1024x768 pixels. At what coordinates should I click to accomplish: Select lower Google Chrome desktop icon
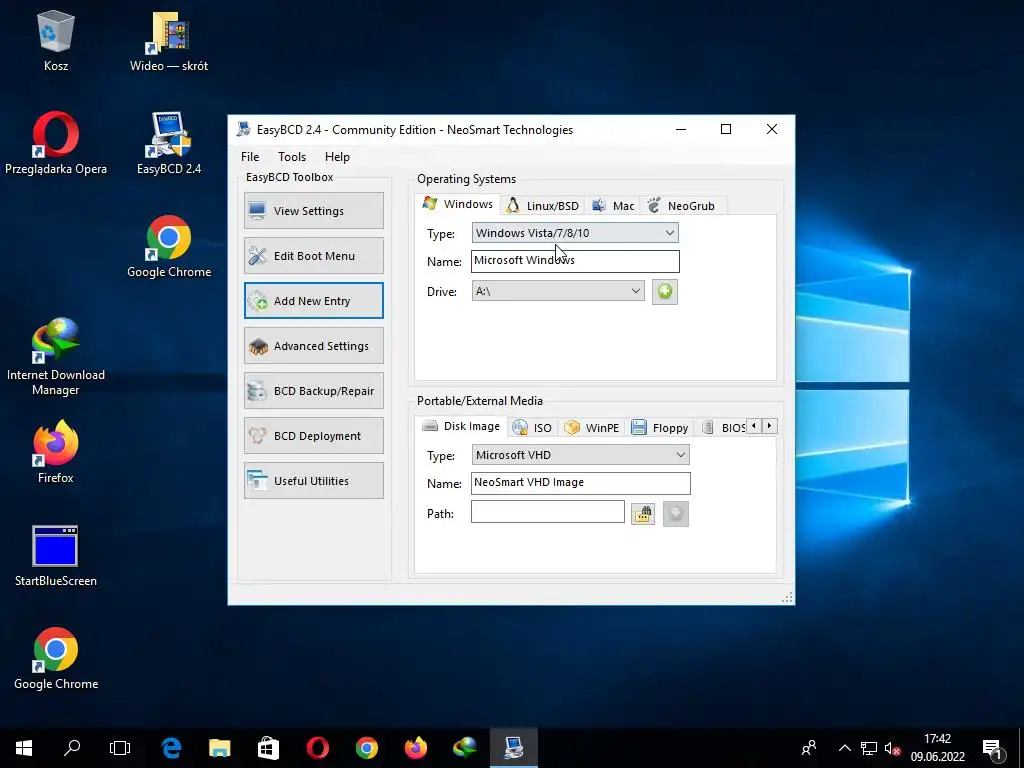coord(56,658)
